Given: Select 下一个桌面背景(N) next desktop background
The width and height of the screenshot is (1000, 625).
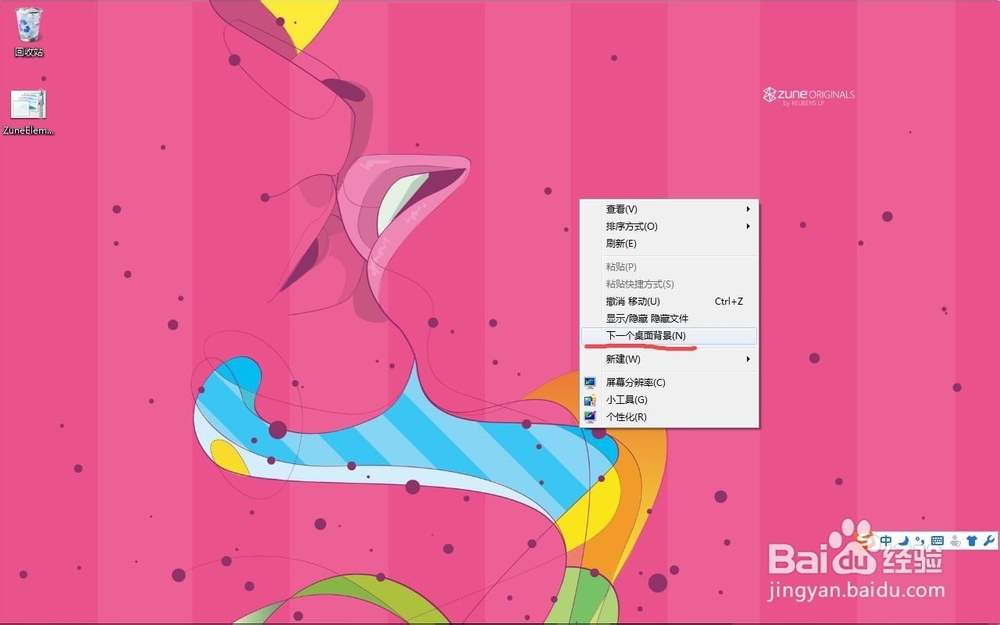Looking at the screenshot, I should [646, 337].
